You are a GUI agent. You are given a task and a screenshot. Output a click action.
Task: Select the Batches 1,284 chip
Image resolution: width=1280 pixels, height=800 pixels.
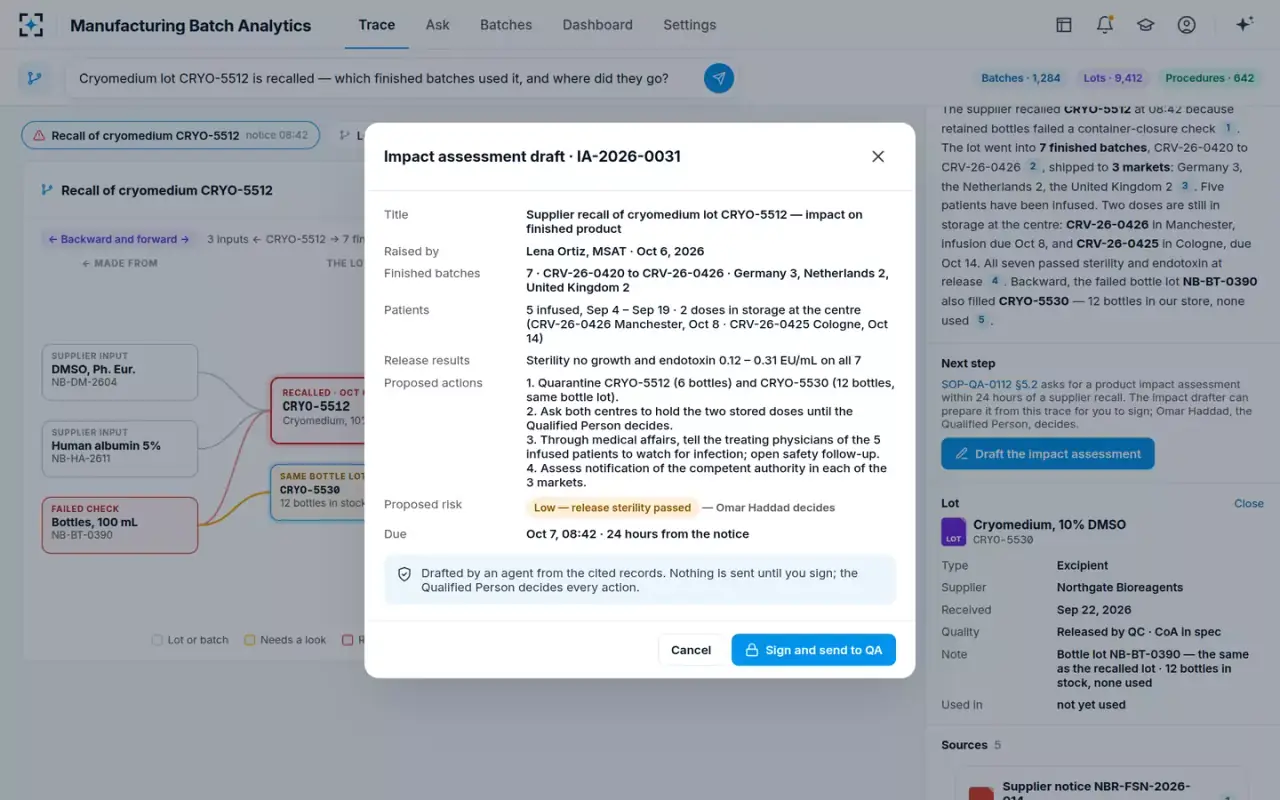(x=1021, y=78)
